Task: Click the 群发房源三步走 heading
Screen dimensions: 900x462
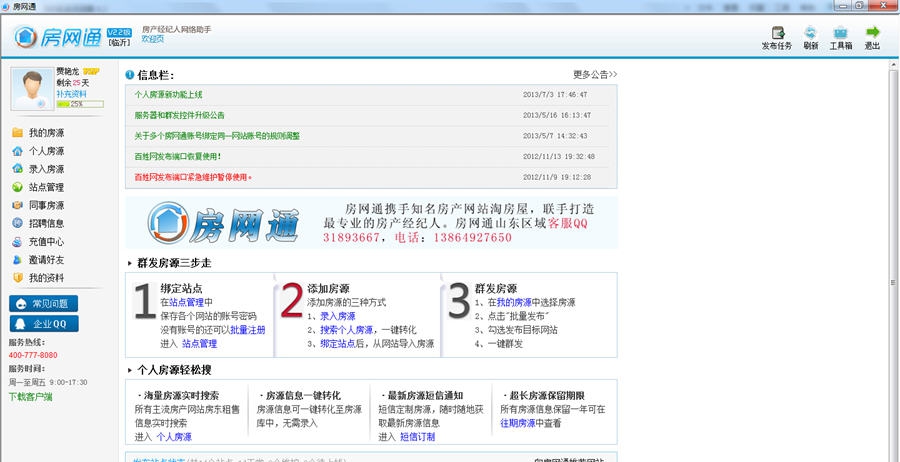Action: pyautogui.click(x=174, y=263)
